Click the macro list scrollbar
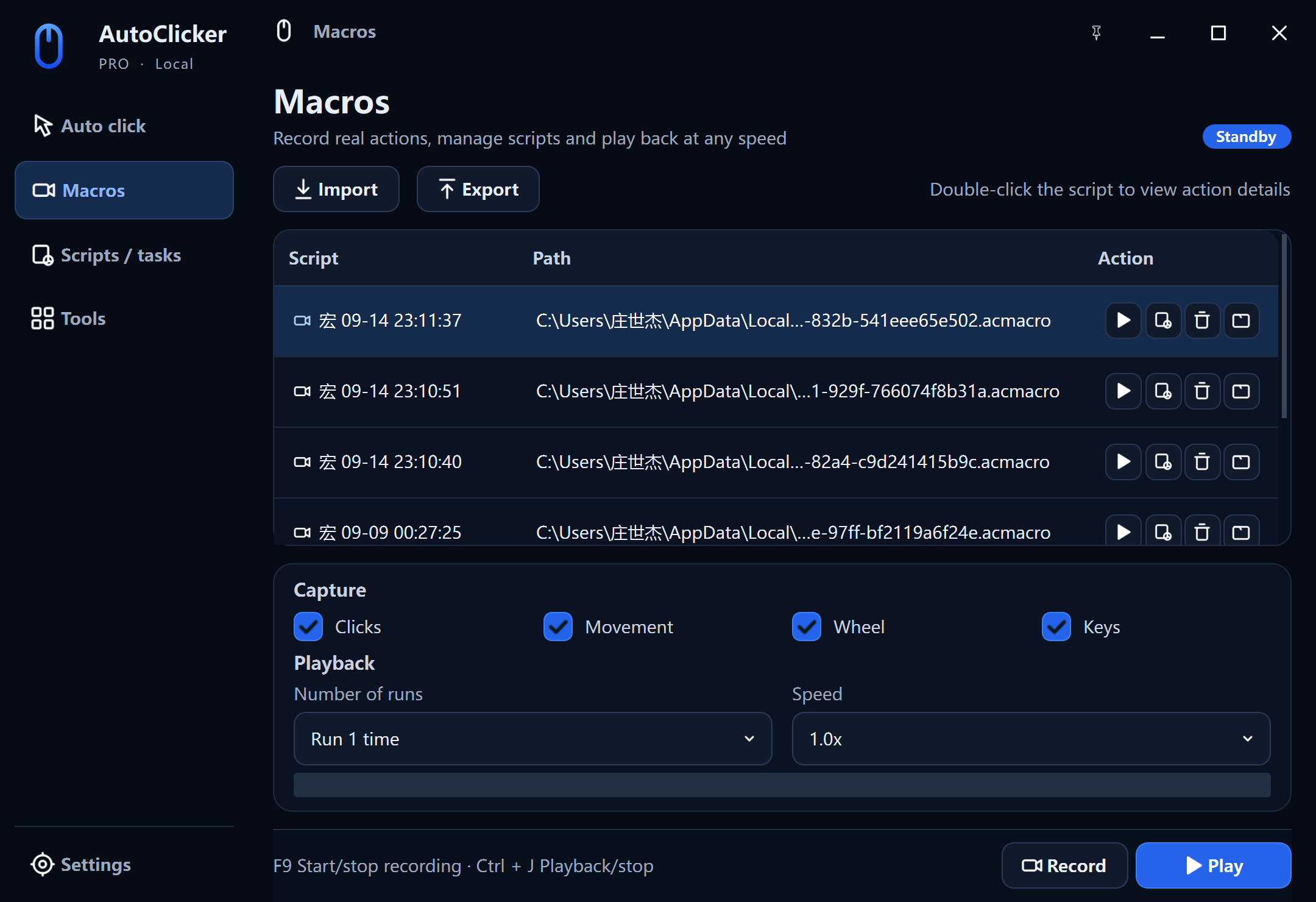The height and width of the screenshot is (902, 1316). (x=1284, y=327)
